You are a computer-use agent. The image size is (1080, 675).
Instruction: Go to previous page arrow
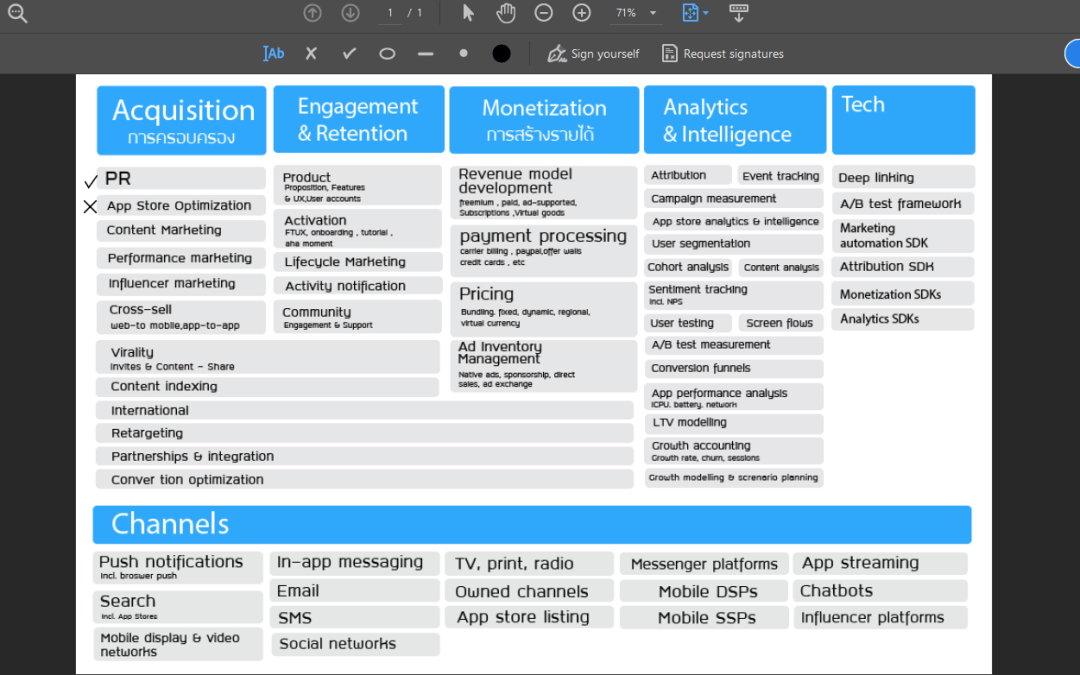click(313, 12)
